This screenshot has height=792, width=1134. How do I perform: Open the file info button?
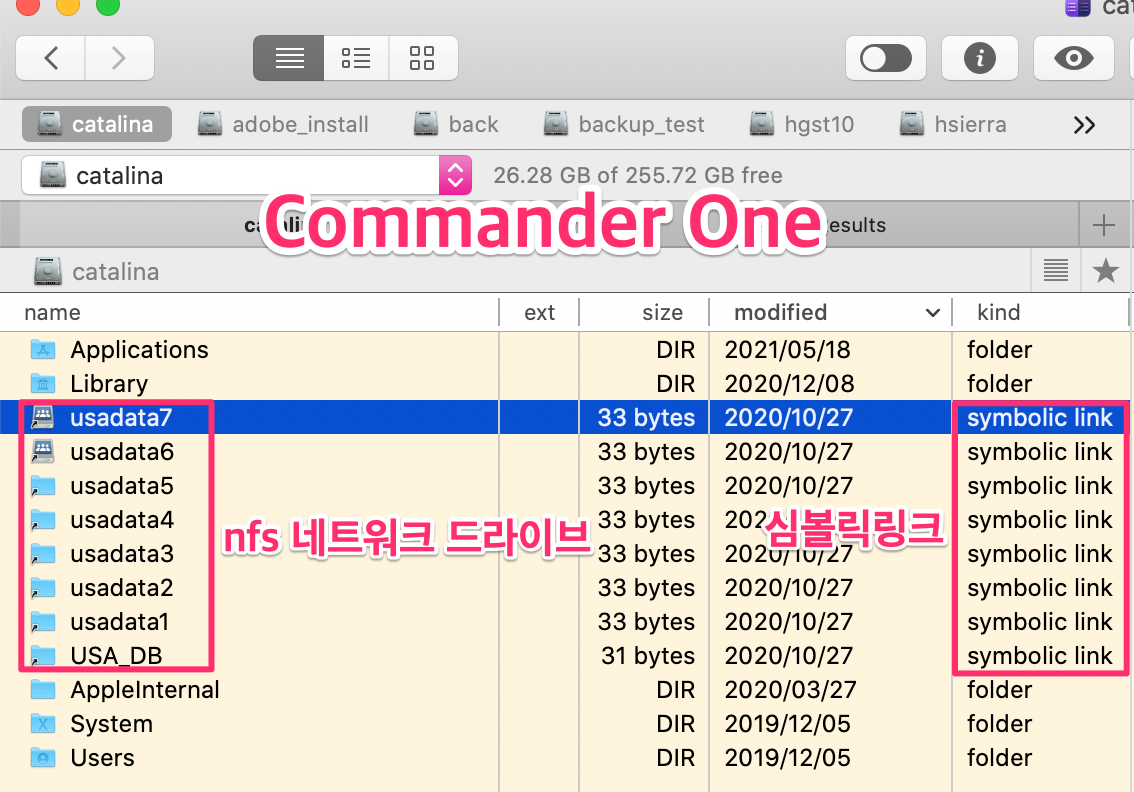979,58
